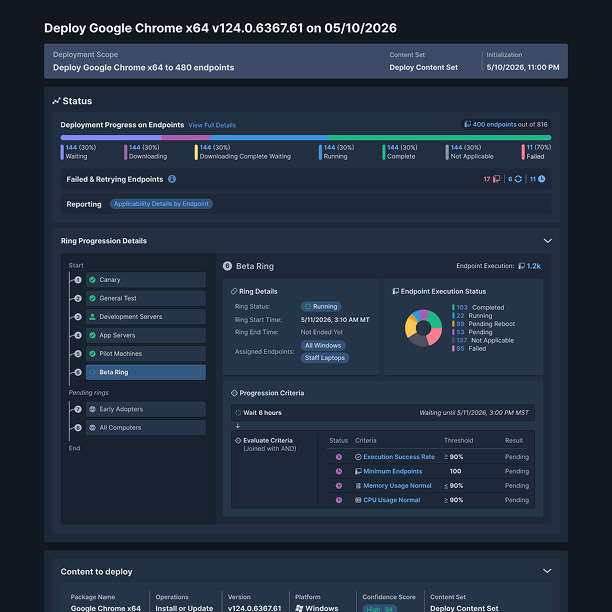
Task: Click endpoint icon beside 1.2k execution count
Action: [521, 266]
